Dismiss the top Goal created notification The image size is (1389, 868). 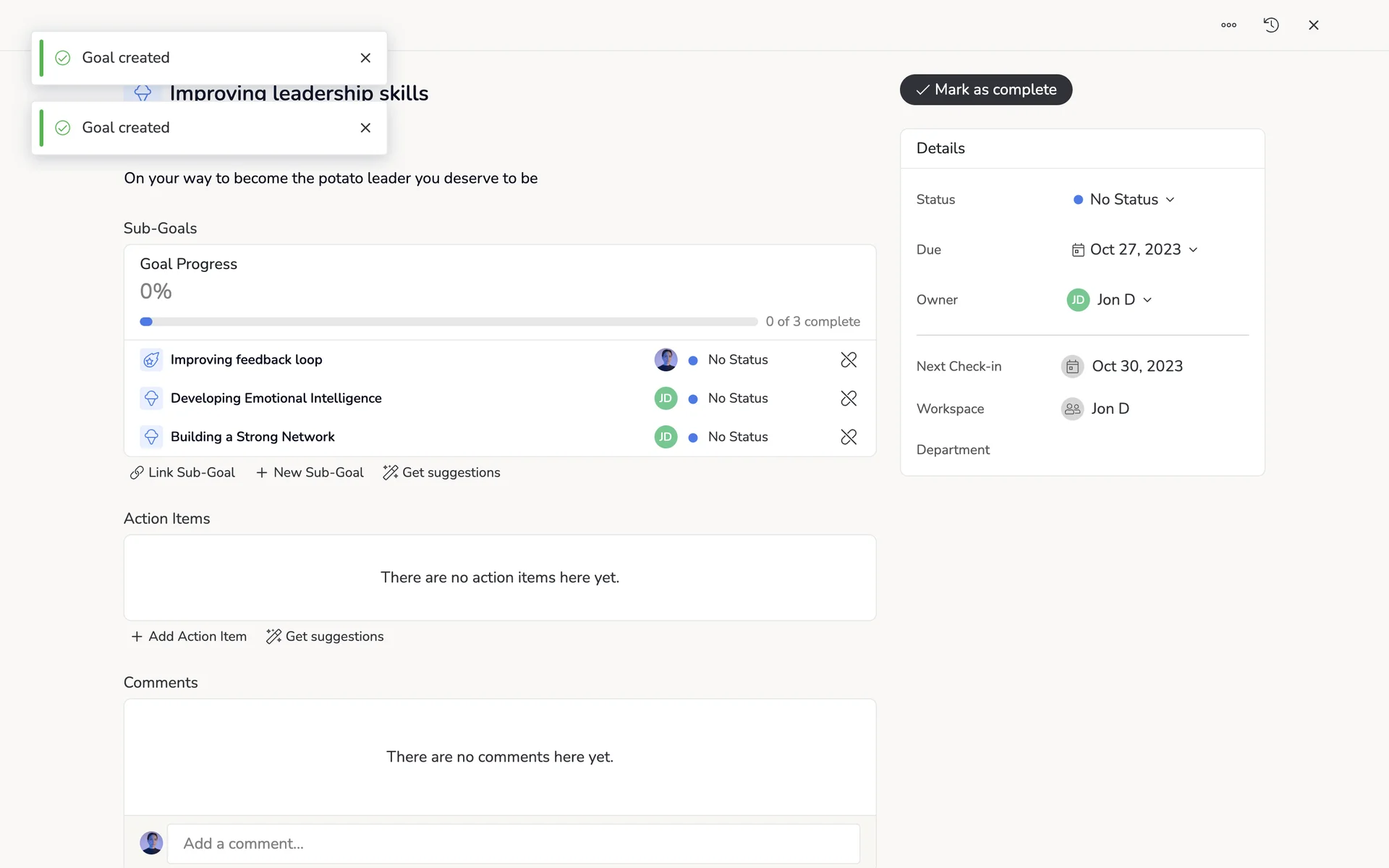click(365, 58)
